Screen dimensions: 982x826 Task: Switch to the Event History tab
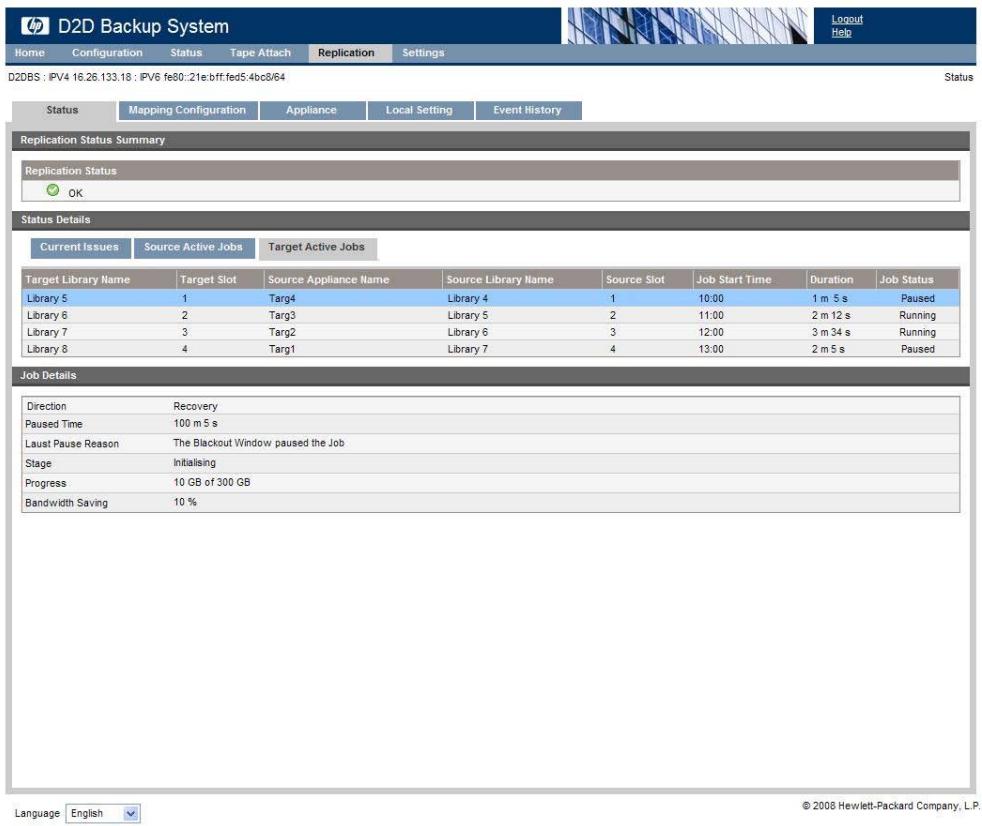527,110
